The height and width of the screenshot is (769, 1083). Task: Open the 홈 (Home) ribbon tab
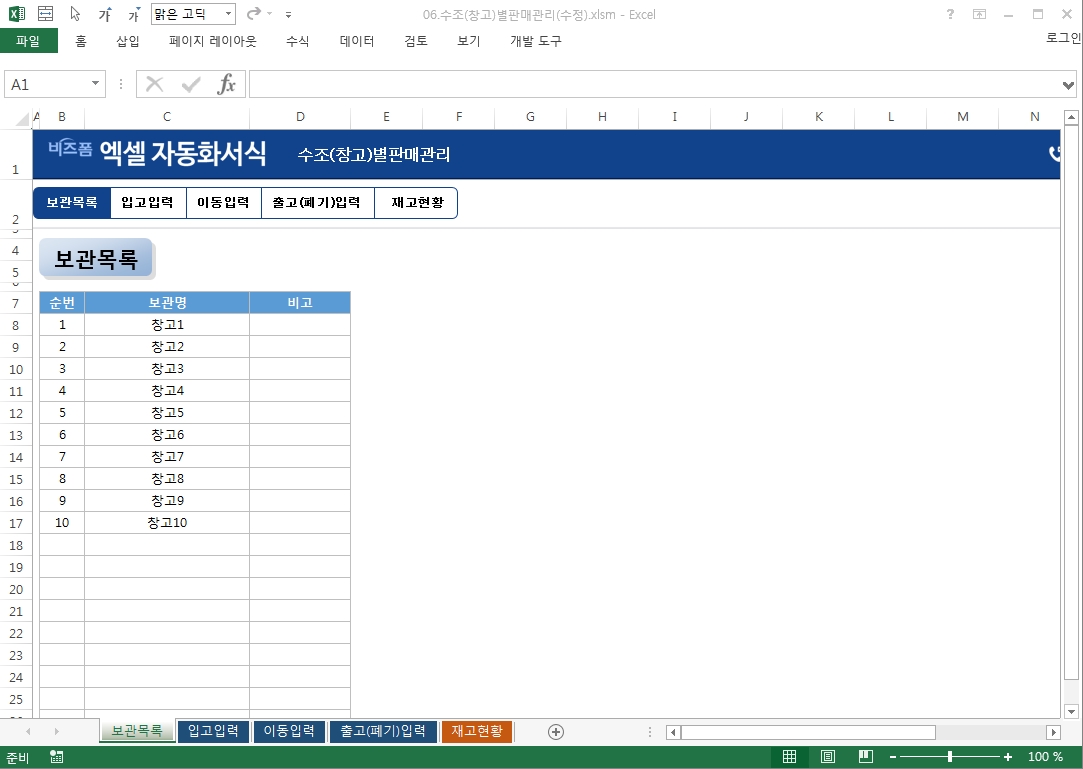(81, 41)
